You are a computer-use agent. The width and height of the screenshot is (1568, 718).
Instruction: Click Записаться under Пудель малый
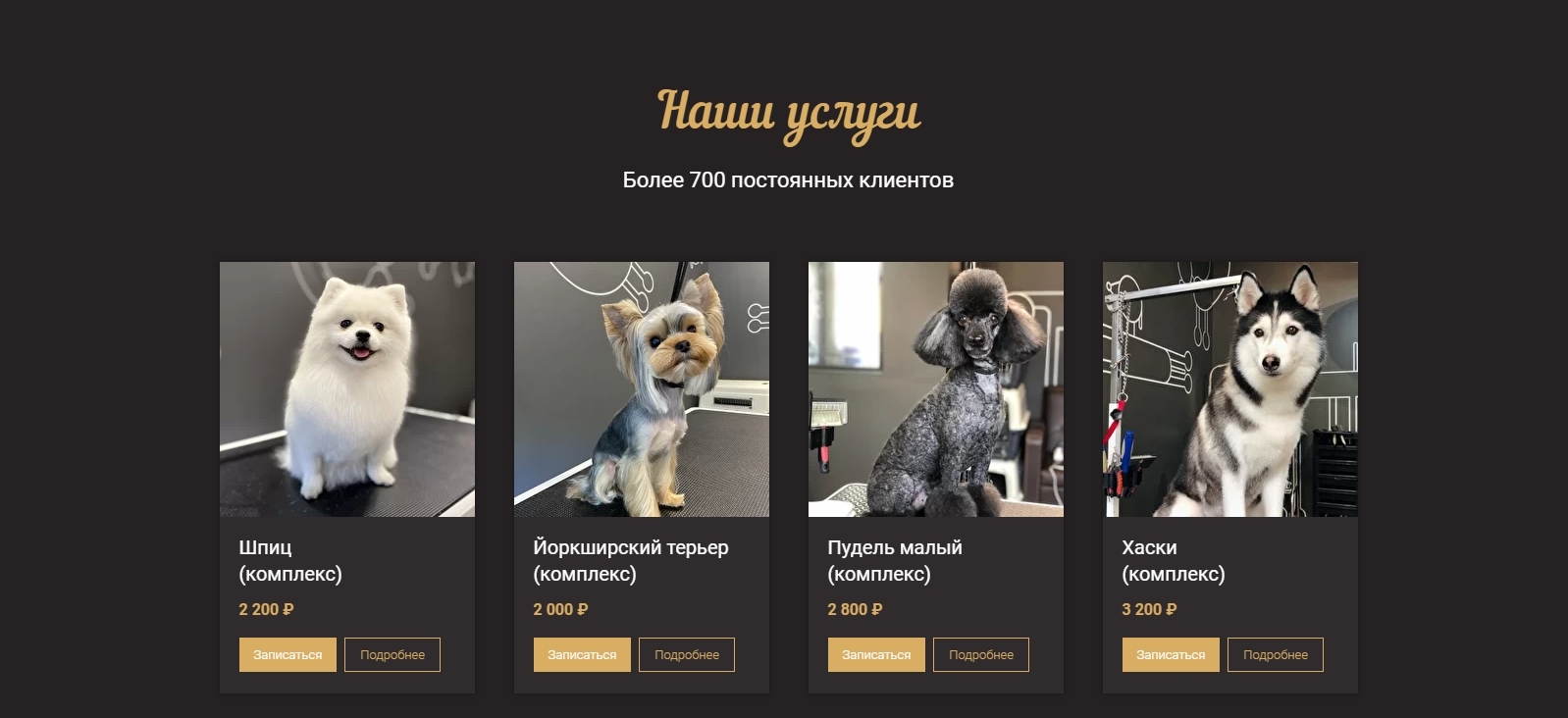[x=876, y=655]
